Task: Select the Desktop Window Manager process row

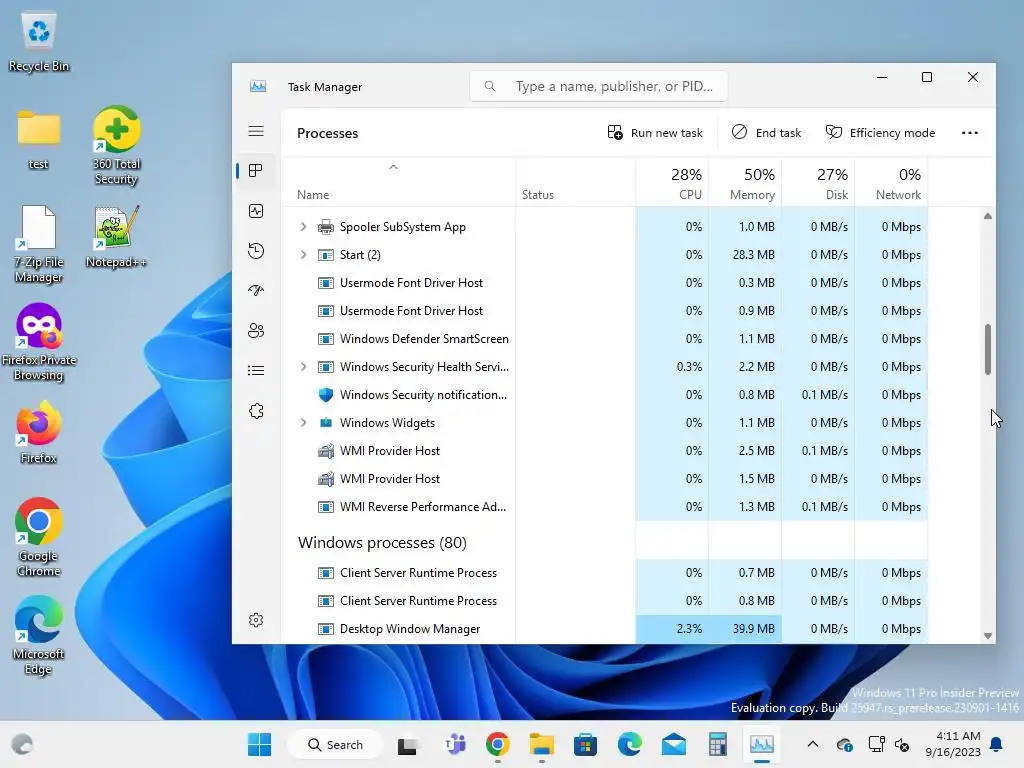Action: 605,628
